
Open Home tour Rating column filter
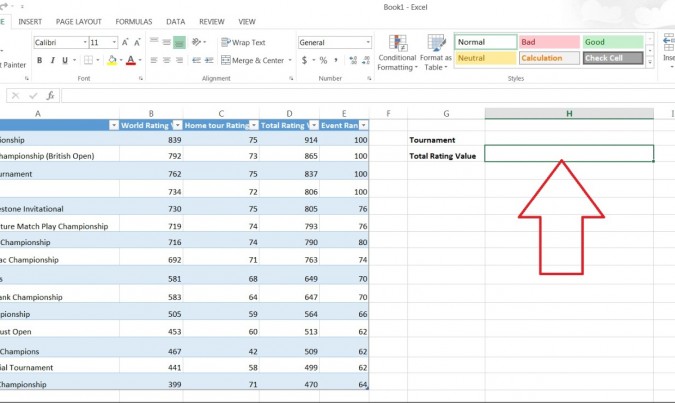pyautogui.click(x=254, y=125)
